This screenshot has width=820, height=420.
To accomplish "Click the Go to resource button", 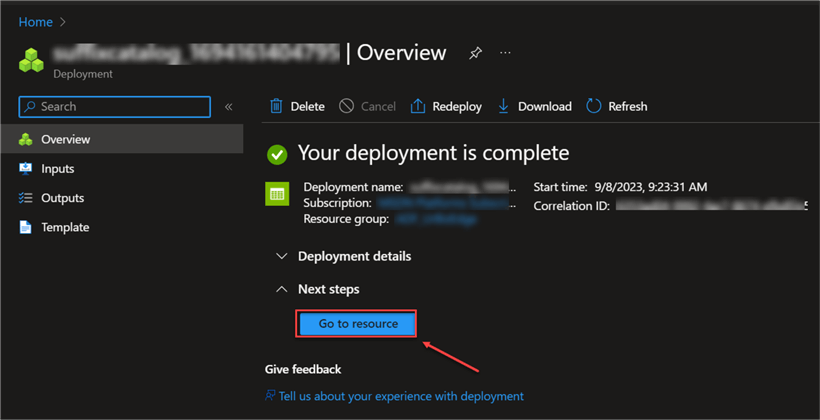I will (x=357, y=324).
